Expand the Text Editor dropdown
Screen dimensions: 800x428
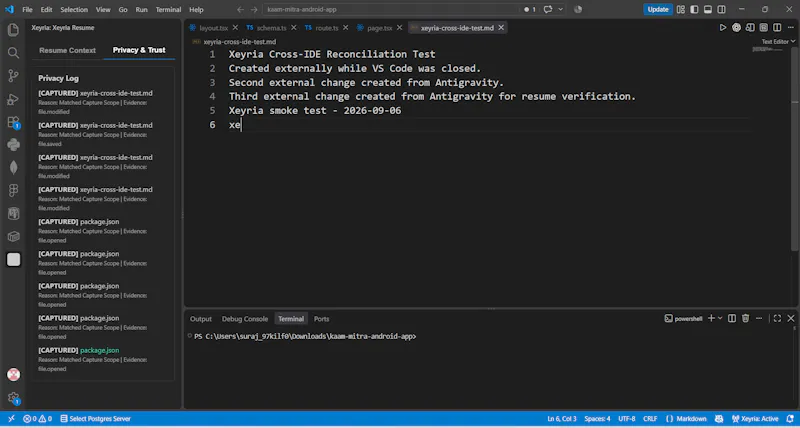(778, 41)
